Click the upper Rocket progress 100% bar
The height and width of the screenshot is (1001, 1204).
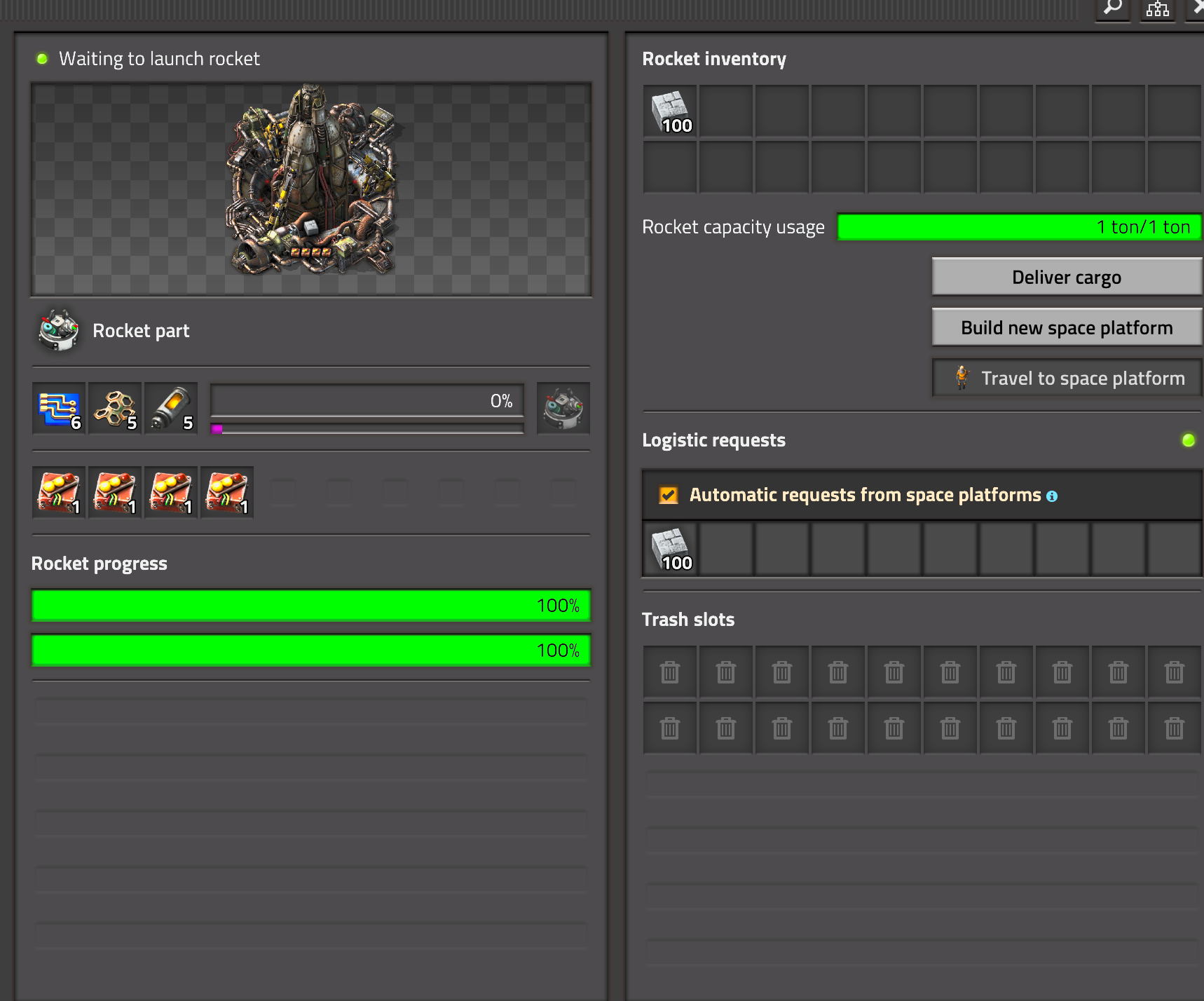click(x=311, y=606)
